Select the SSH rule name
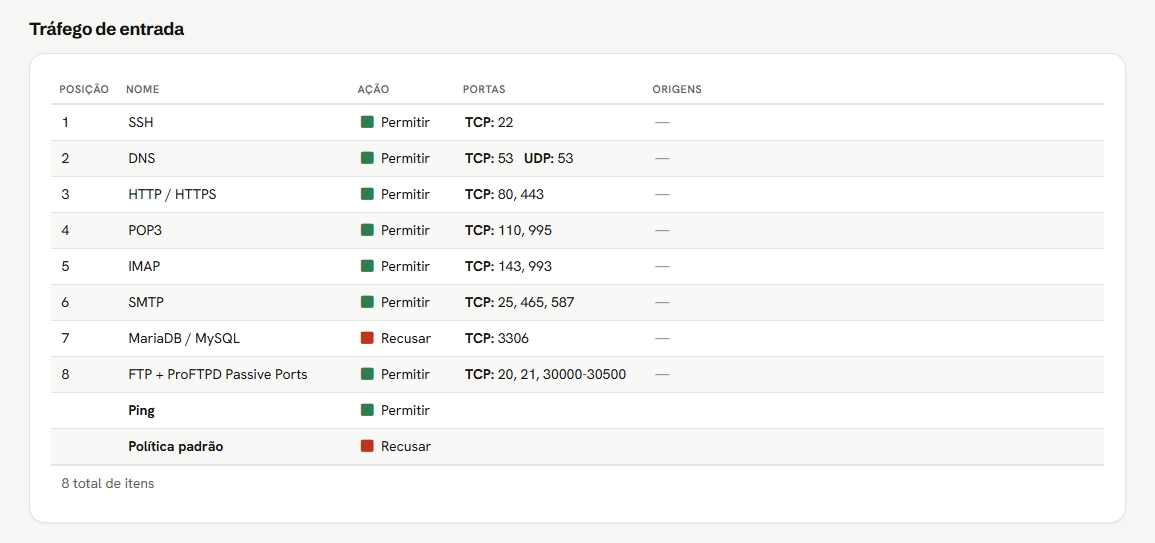 point(141,122)
